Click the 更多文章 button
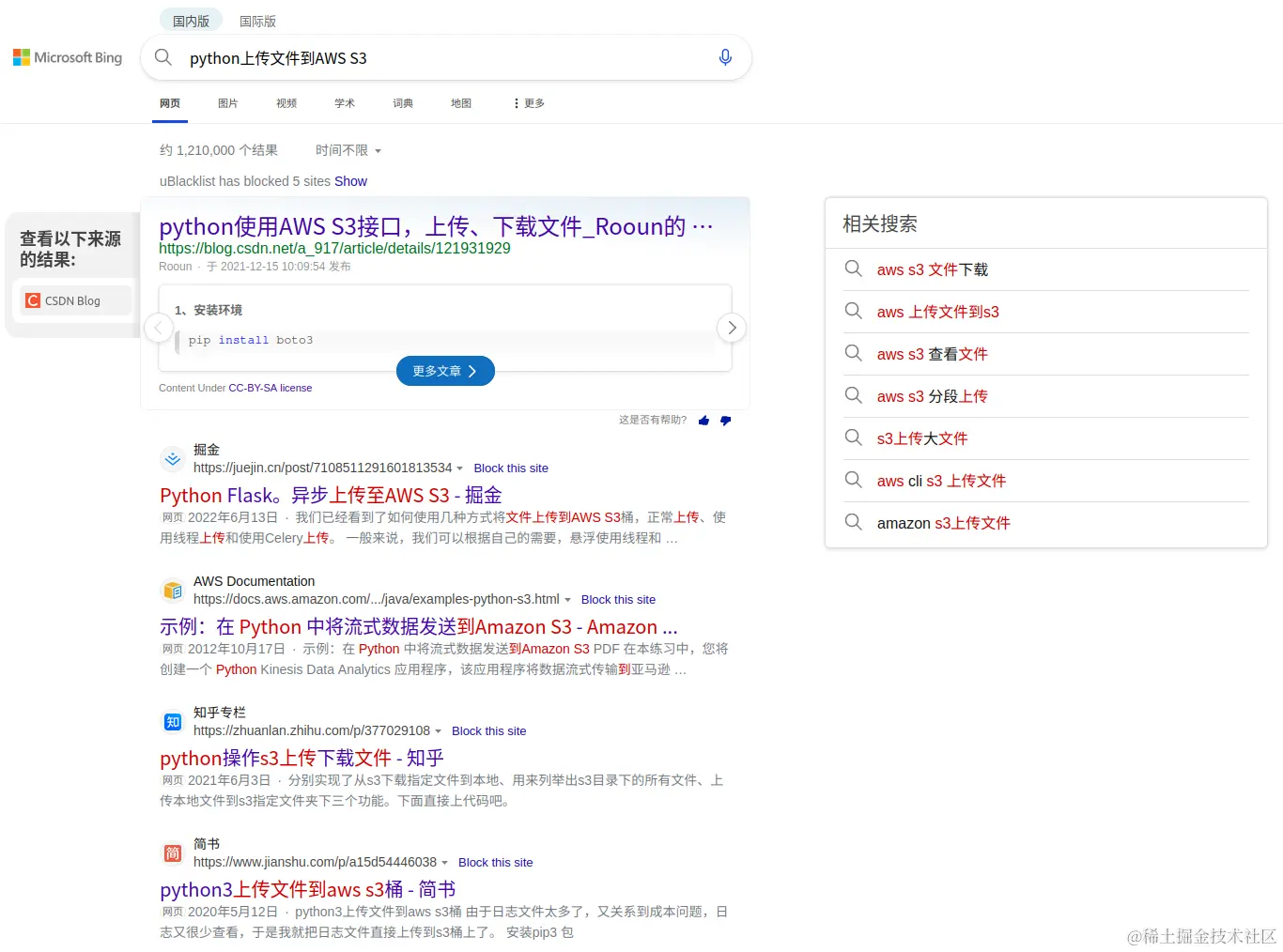The image size is (1283, 952). [445, 371]
